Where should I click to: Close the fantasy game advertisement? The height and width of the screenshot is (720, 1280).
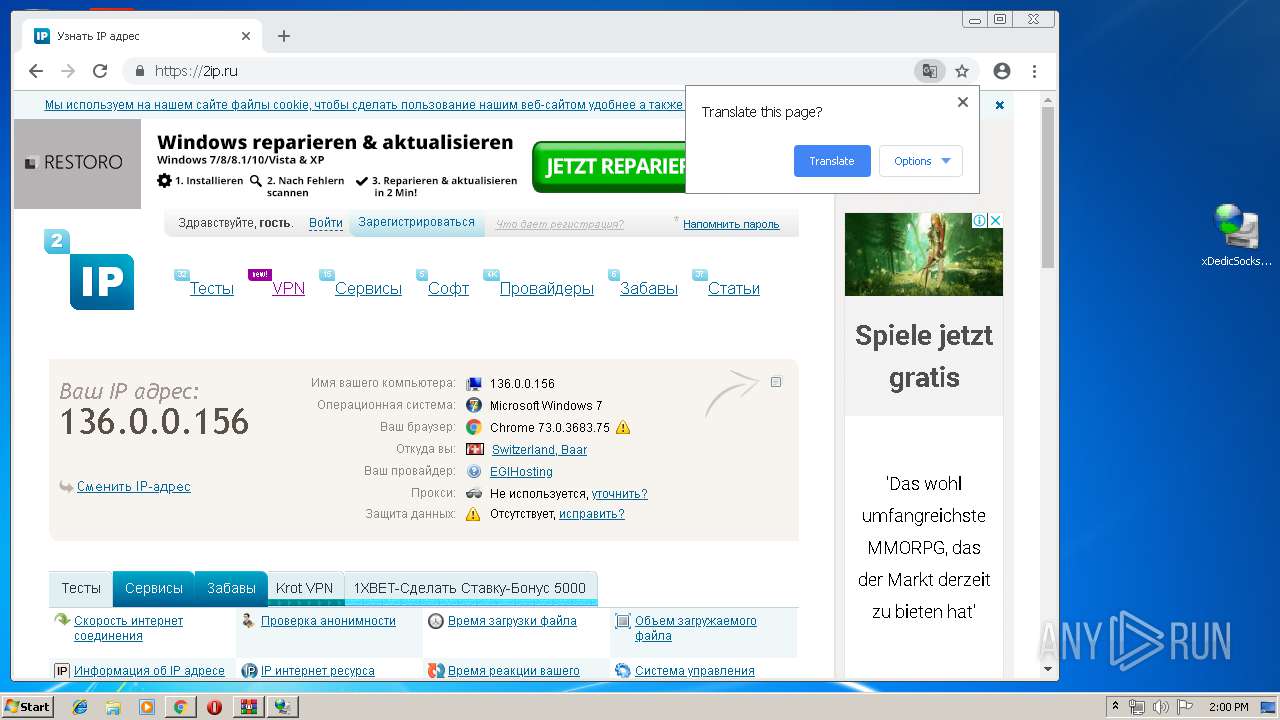[996, 220]
